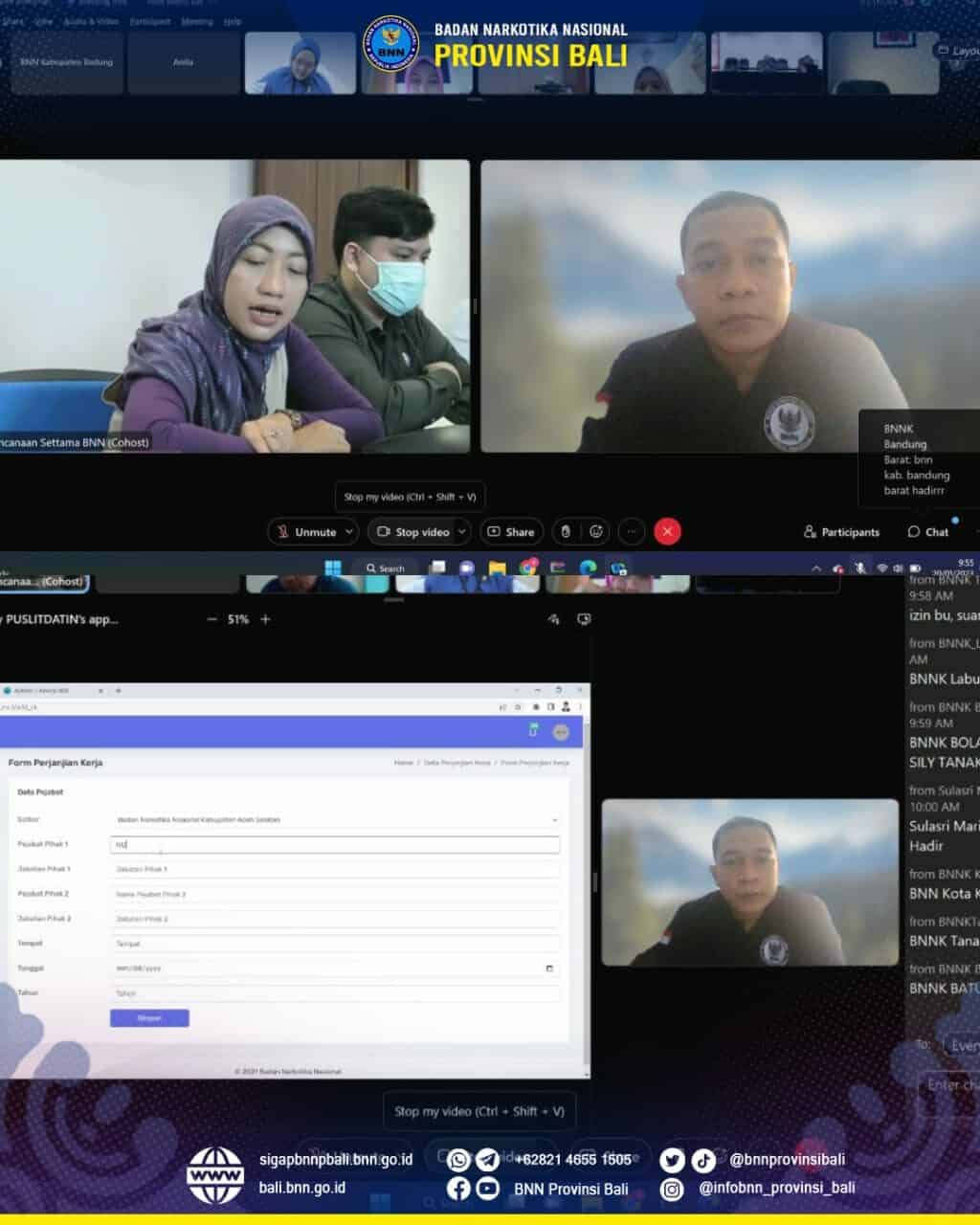Open a new tab in the shared browser
Screen dimensions: 980x1225
point(119,690)
